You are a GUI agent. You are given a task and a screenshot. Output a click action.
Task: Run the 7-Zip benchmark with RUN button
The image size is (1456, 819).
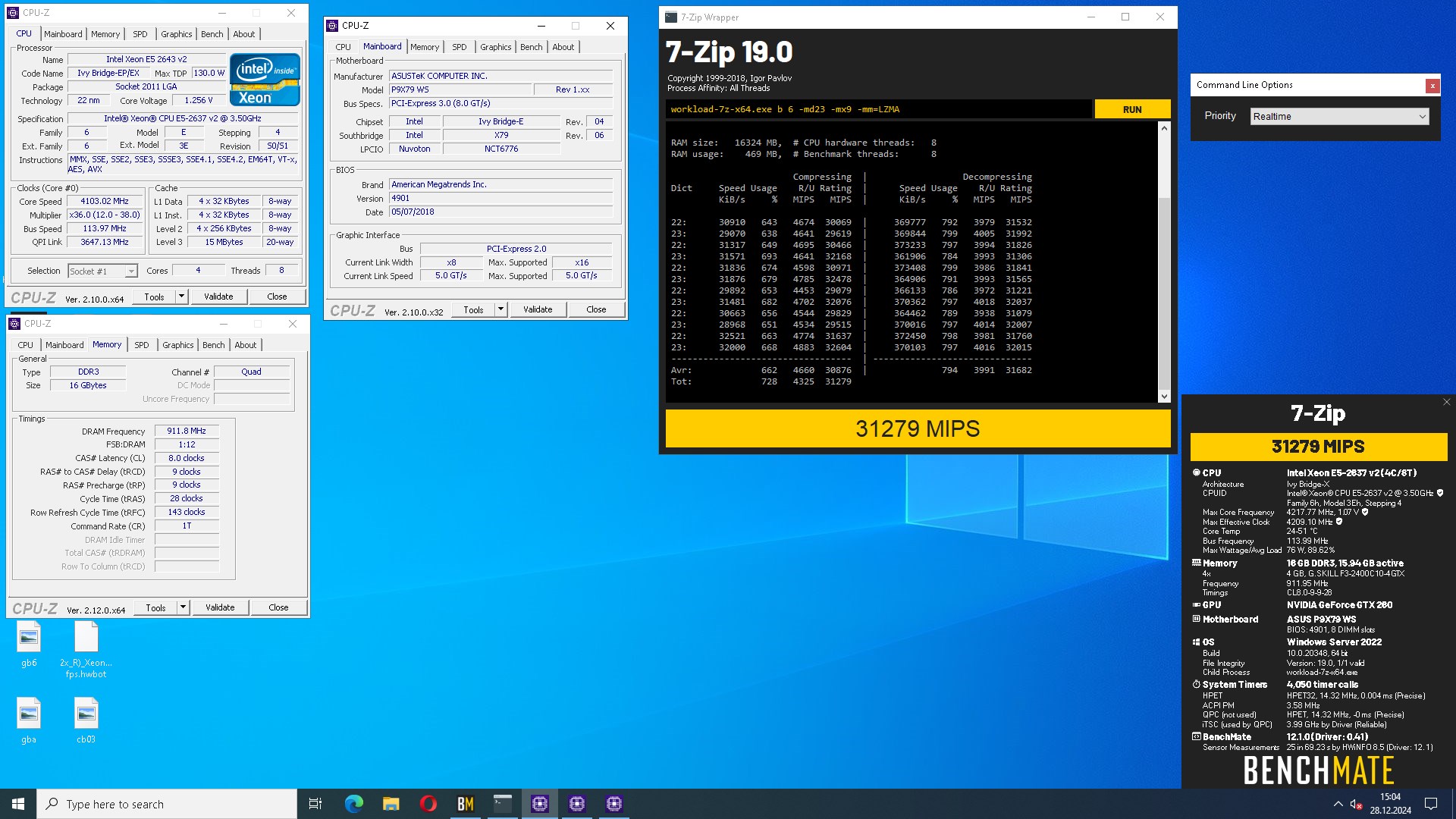tap(1132, 109)
